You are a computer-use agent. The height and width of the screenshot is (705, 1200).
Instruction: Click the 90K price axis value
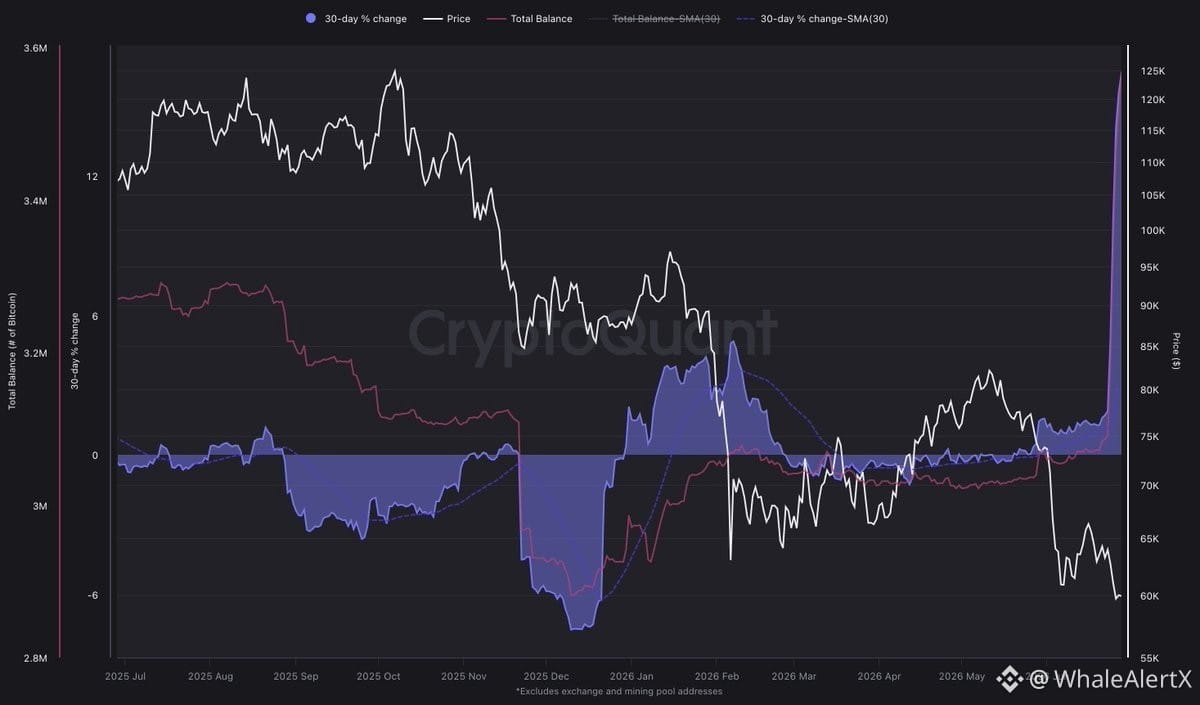[x=1150, y=306]
